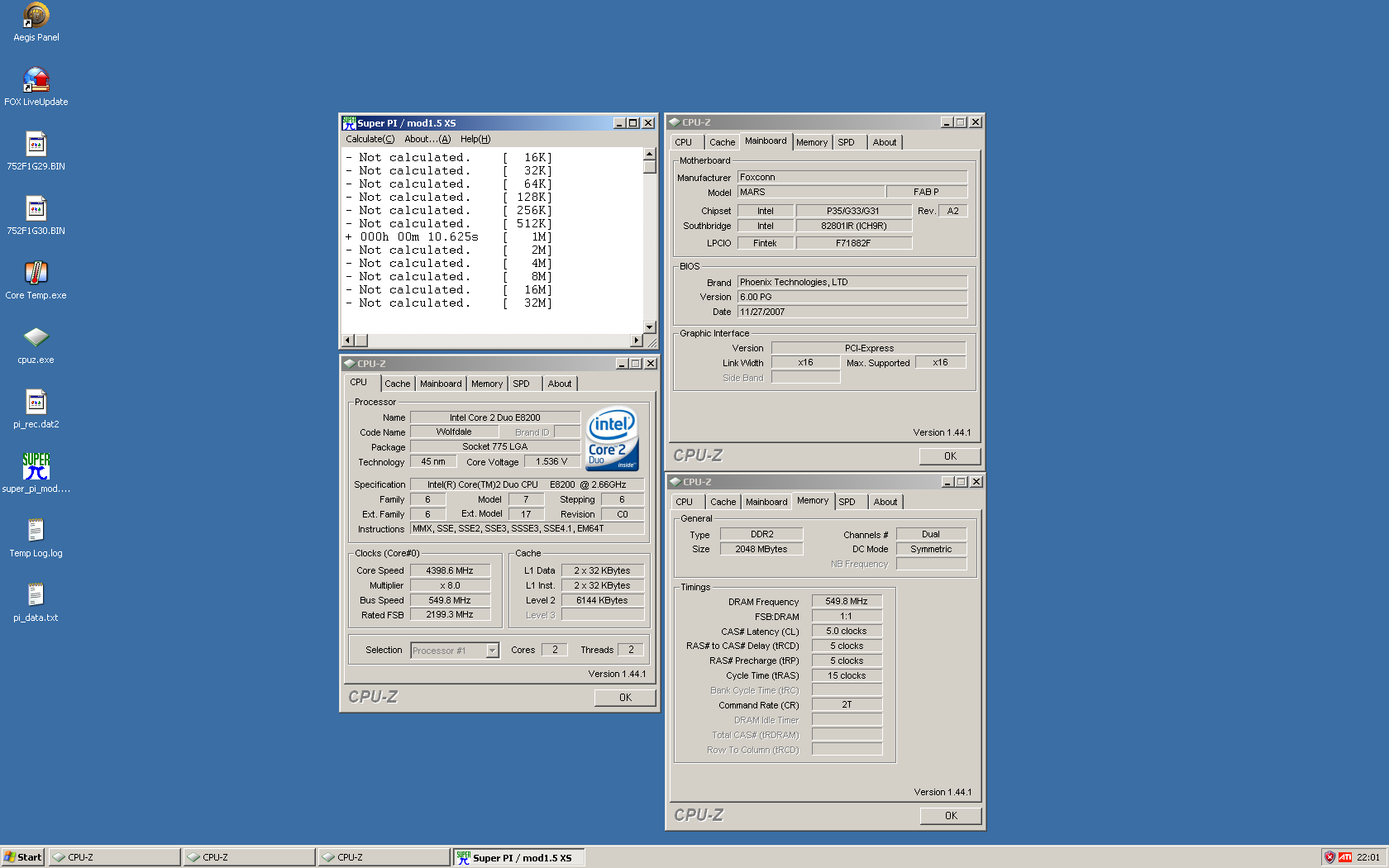Screen dimensions: 1389x868
Task: Click the BIOS Date value 11/27/2007
Action: click(852, 312)
